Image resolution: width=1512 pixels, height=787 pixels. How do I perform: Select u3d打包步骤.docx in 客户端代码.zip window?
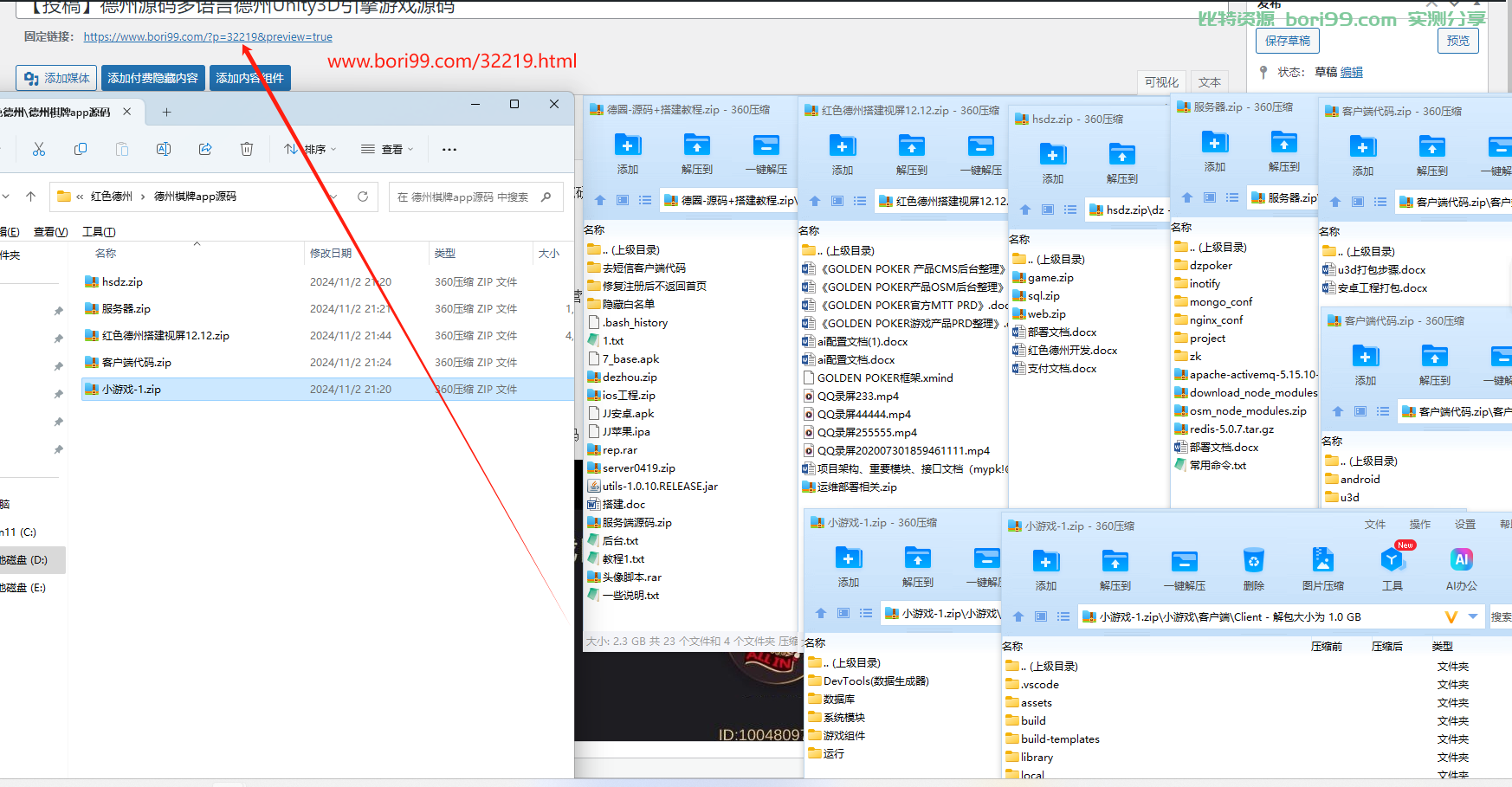[1381, 269]
